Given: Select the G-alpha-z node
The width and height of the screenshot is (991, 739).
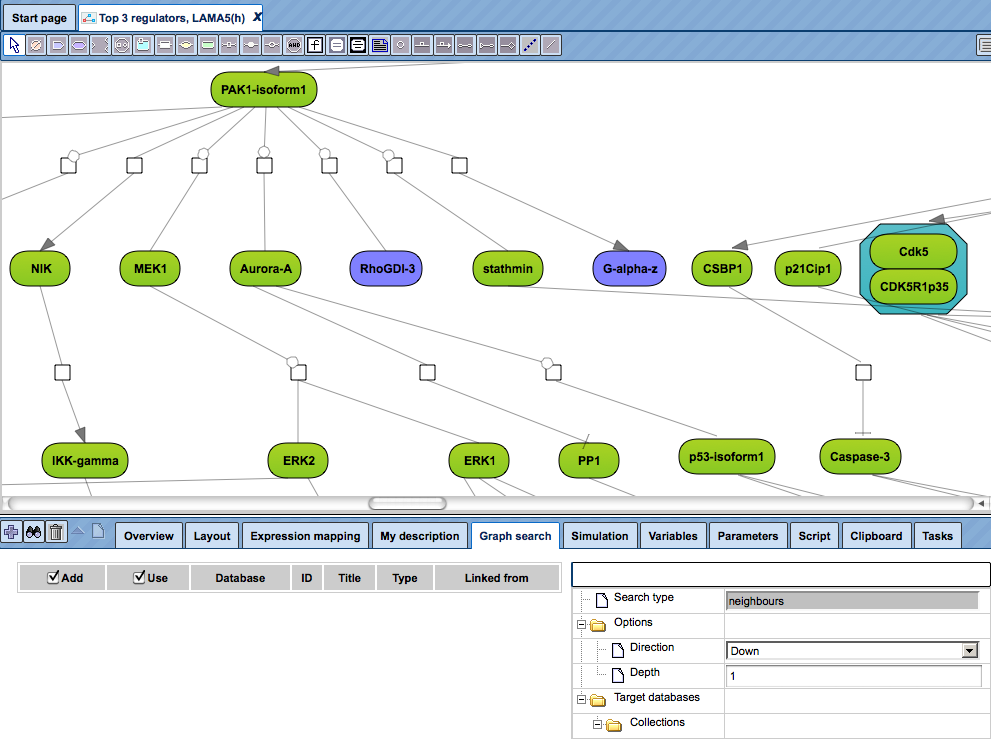Looking at the screenshot, I should (629, 269).
